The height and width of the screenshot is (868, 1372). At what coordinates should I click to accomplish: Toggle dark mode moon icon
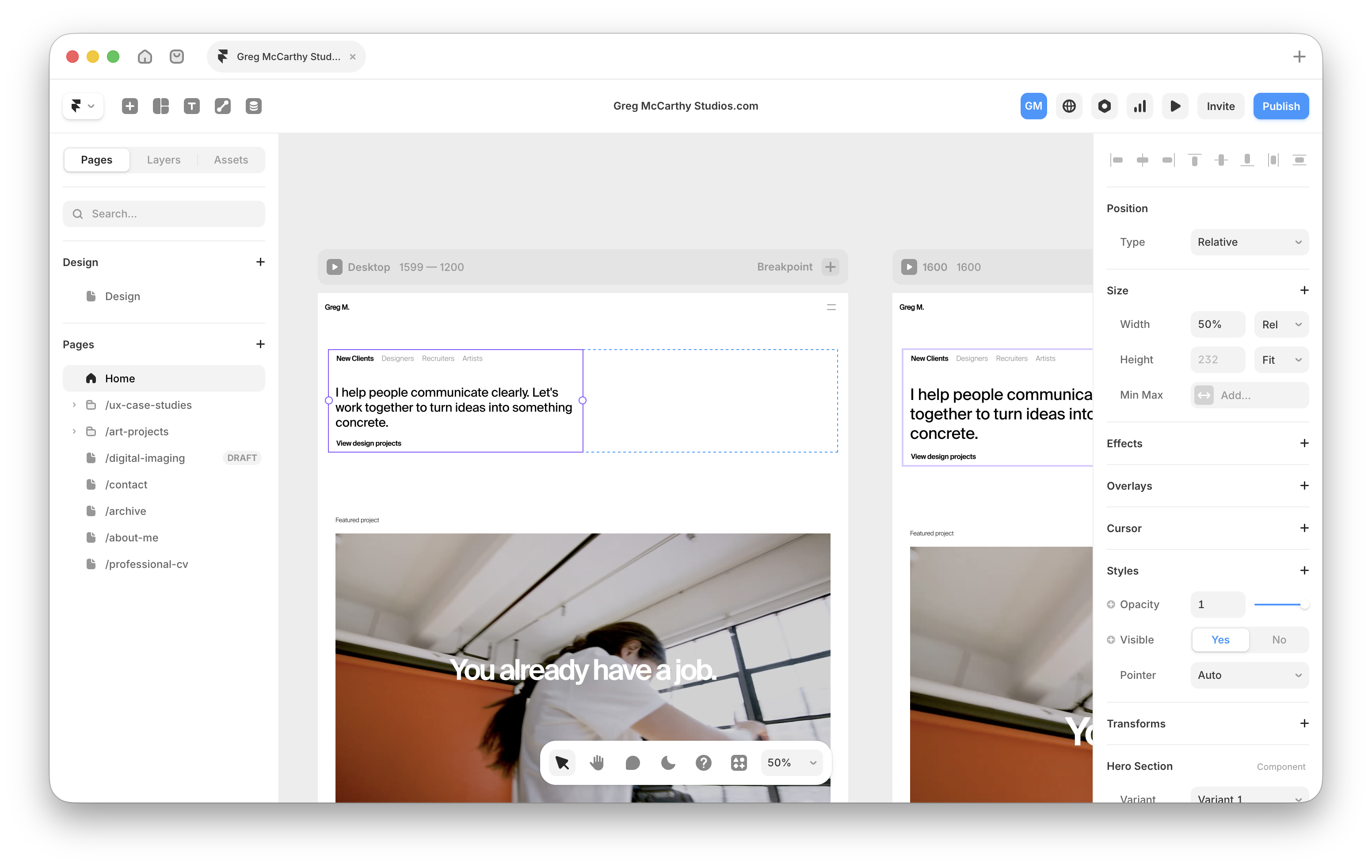coord(668,762)
